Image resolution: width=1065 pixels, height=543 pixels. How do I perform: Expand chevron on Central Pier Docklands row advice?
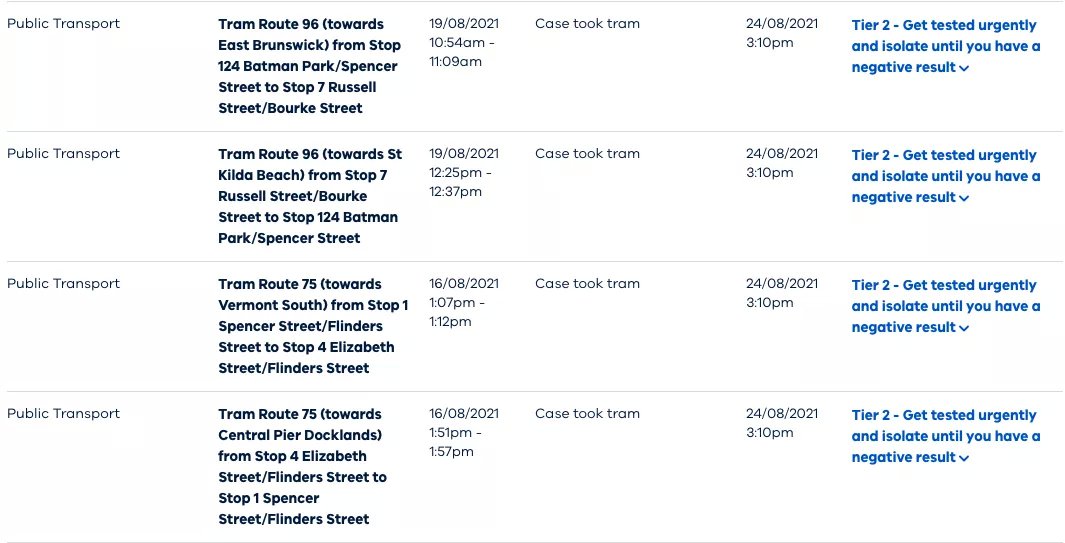pos(964,458)
